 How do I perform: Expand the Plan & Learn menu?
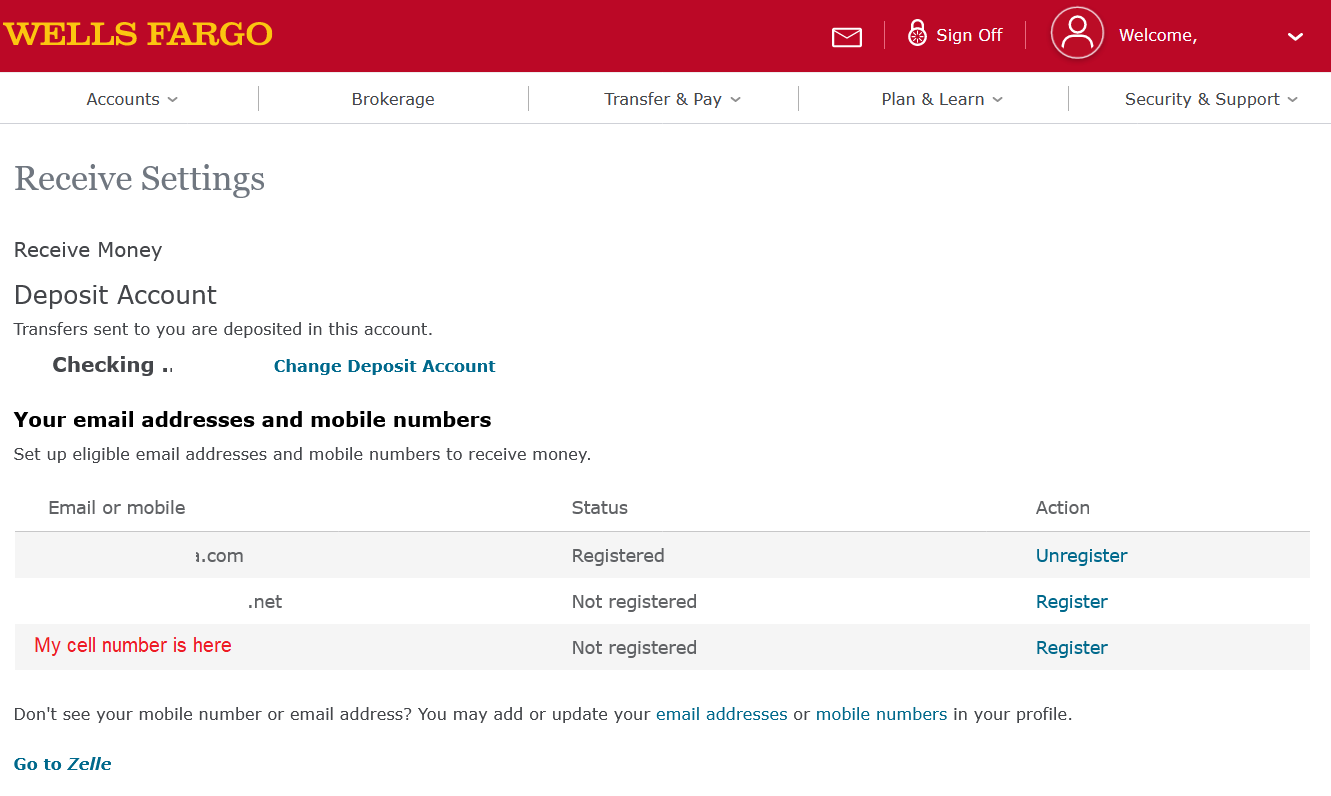(942, 99)
